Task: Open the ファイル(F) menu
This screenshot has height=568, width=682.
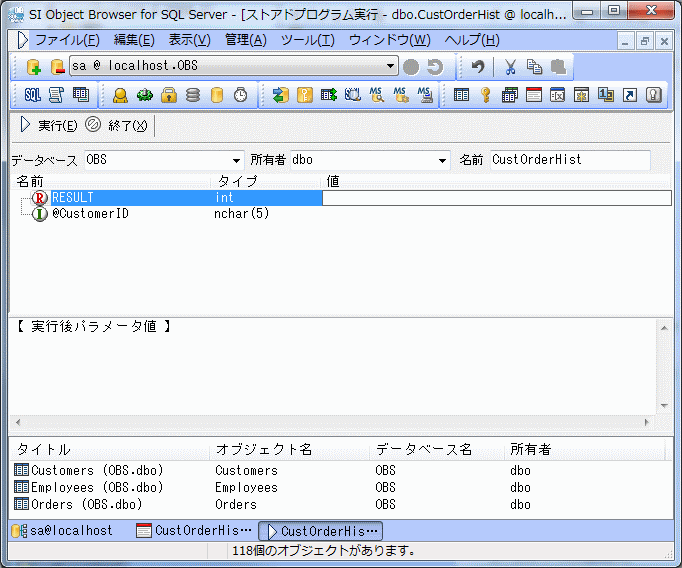Action: tap(67, 40)
